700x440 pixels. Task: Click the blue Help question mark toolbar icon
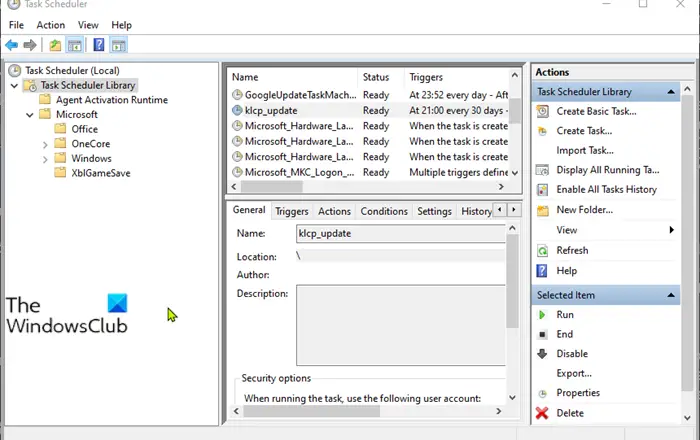click(x=99, y=45)
